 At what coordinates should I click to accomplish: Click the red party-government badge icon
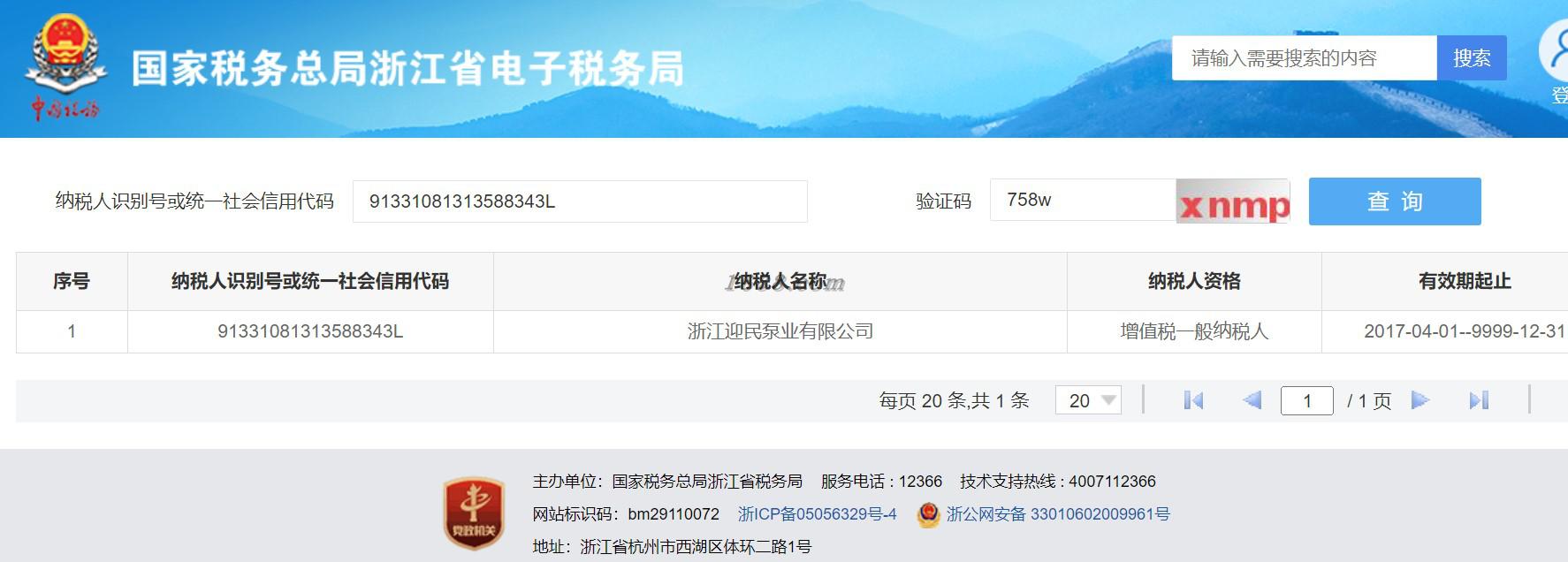[x=474, y=513]
